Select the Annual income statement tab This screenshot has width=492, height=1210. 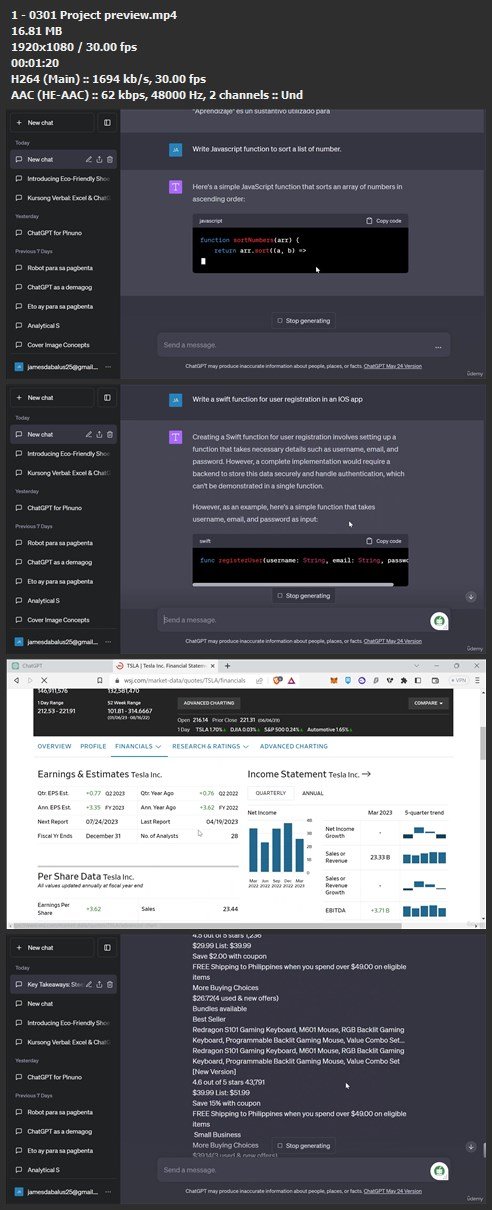click(x=312, y=792)
